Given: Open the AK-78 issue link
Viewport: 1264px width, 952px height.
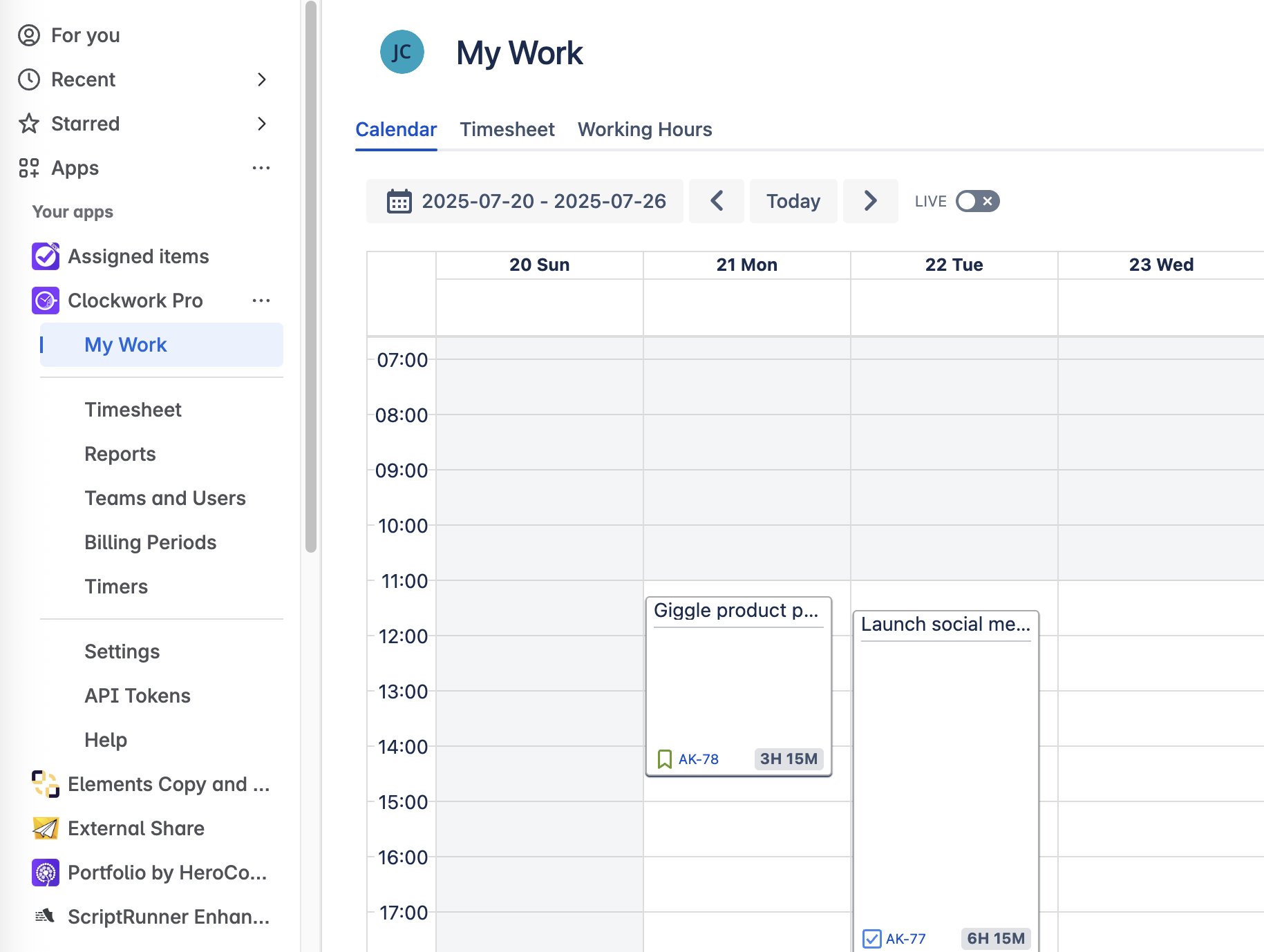Looking at the screenshot, I should coord(698,759).
